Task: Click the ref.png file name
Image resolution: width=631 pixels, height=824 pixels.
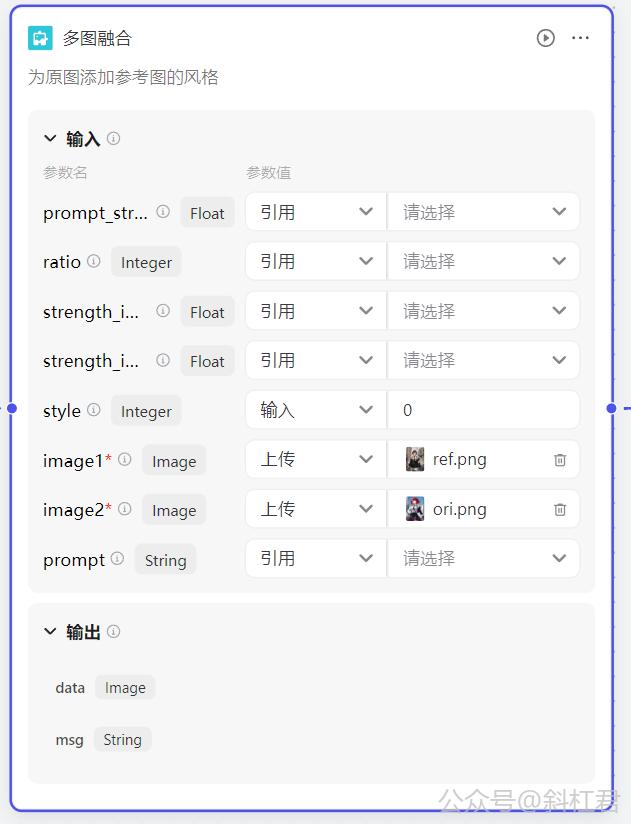Action: tap(460, 459)
